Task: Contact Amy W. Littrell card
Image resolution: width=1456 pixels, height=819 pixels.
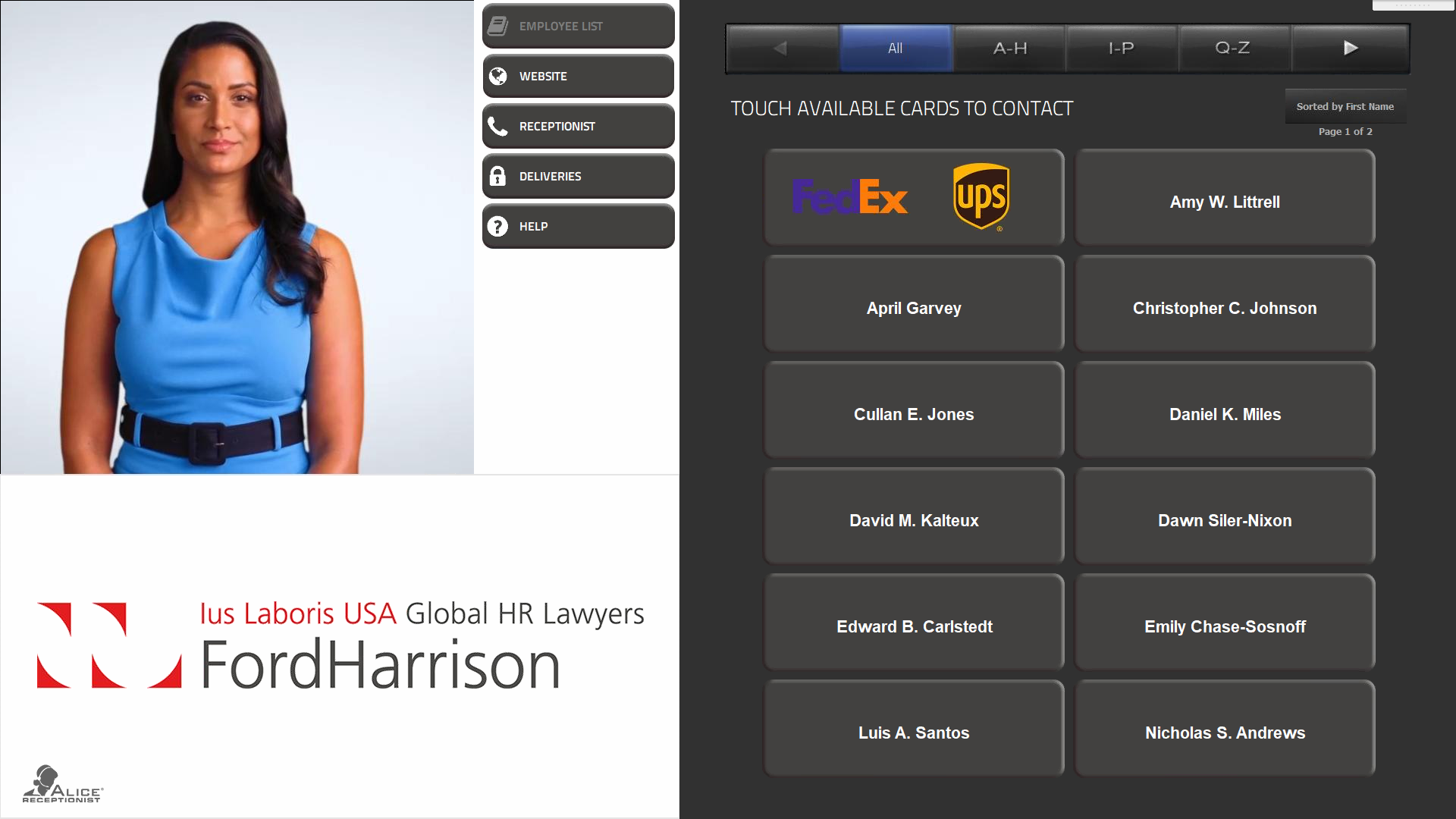Action: tap(1225, 202)
